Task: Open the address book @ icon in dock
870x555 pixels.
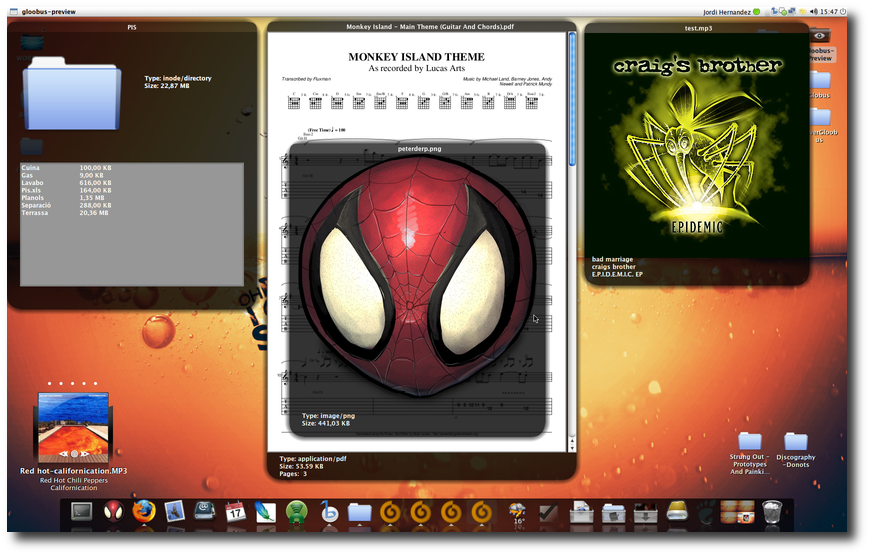Action: coord(204,511)
